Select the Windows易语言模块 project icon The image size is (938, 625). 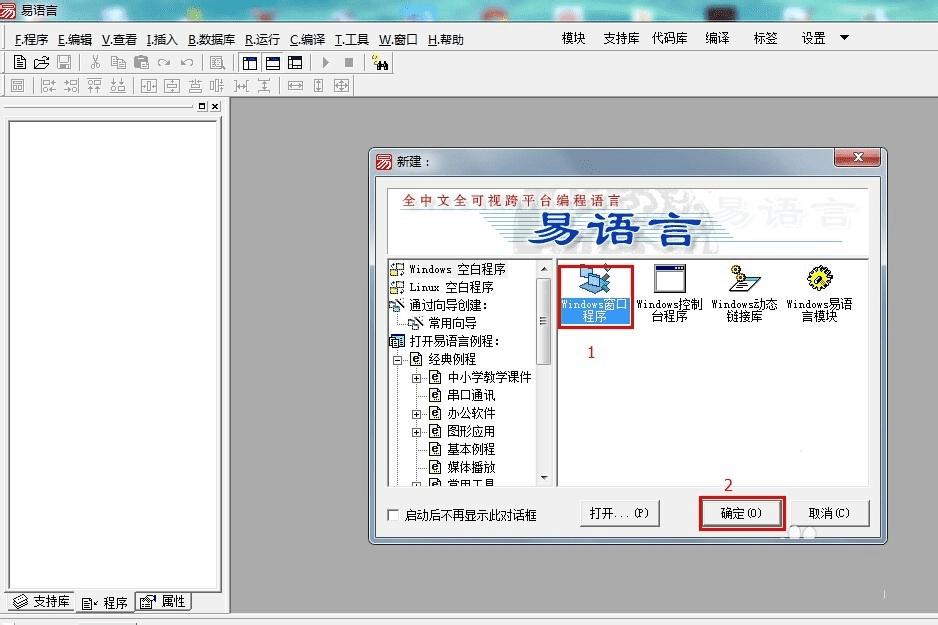tap(819, 294)
